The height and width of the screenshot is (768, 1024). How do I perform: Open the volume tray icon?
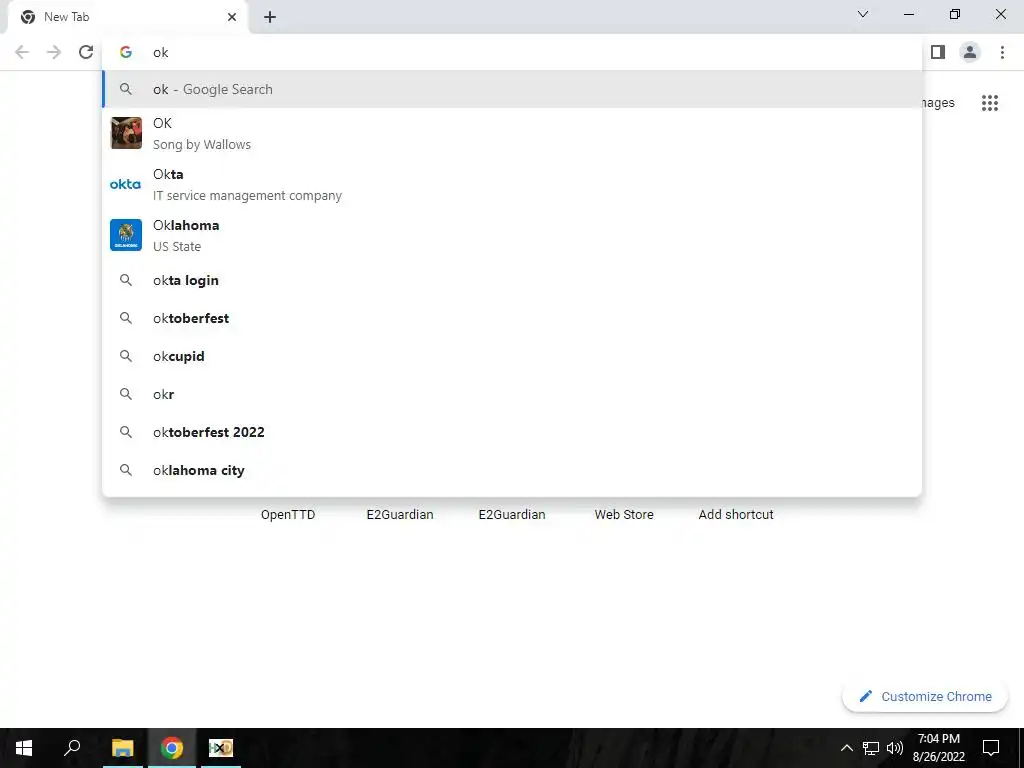click(x=895, y=748)
